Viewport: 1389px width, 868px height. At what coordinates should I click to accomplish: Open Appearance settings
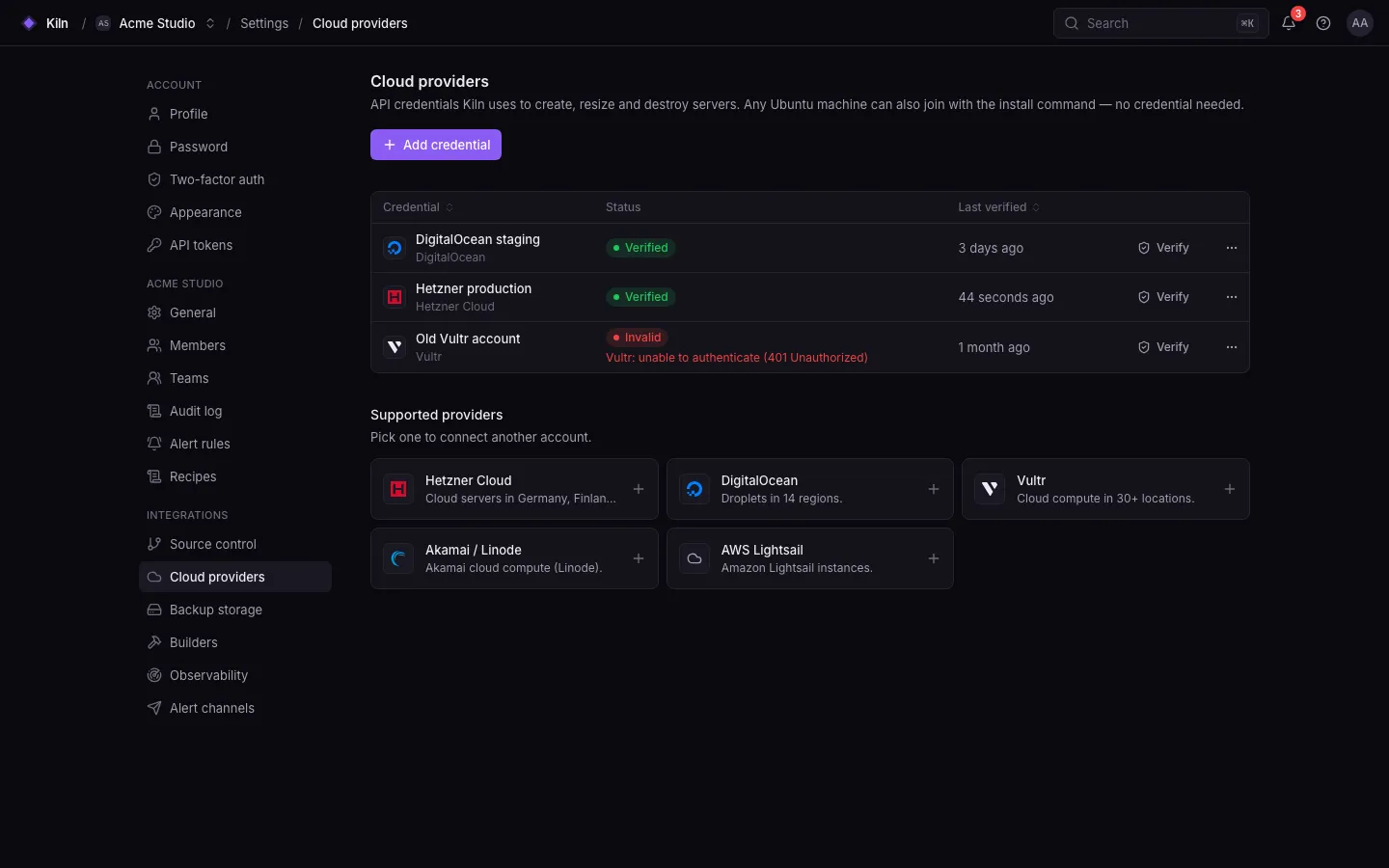coord(235,212)
